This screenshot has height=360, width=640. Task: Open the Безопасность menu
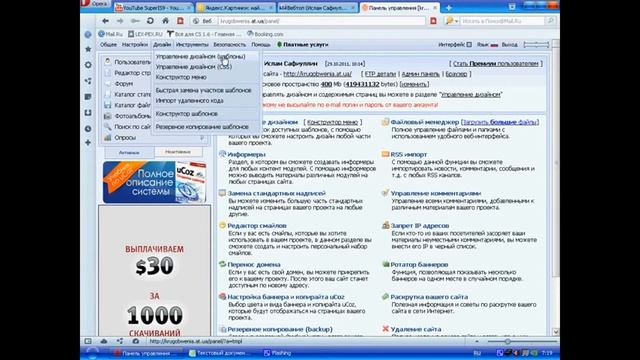(x=229, y=44)
